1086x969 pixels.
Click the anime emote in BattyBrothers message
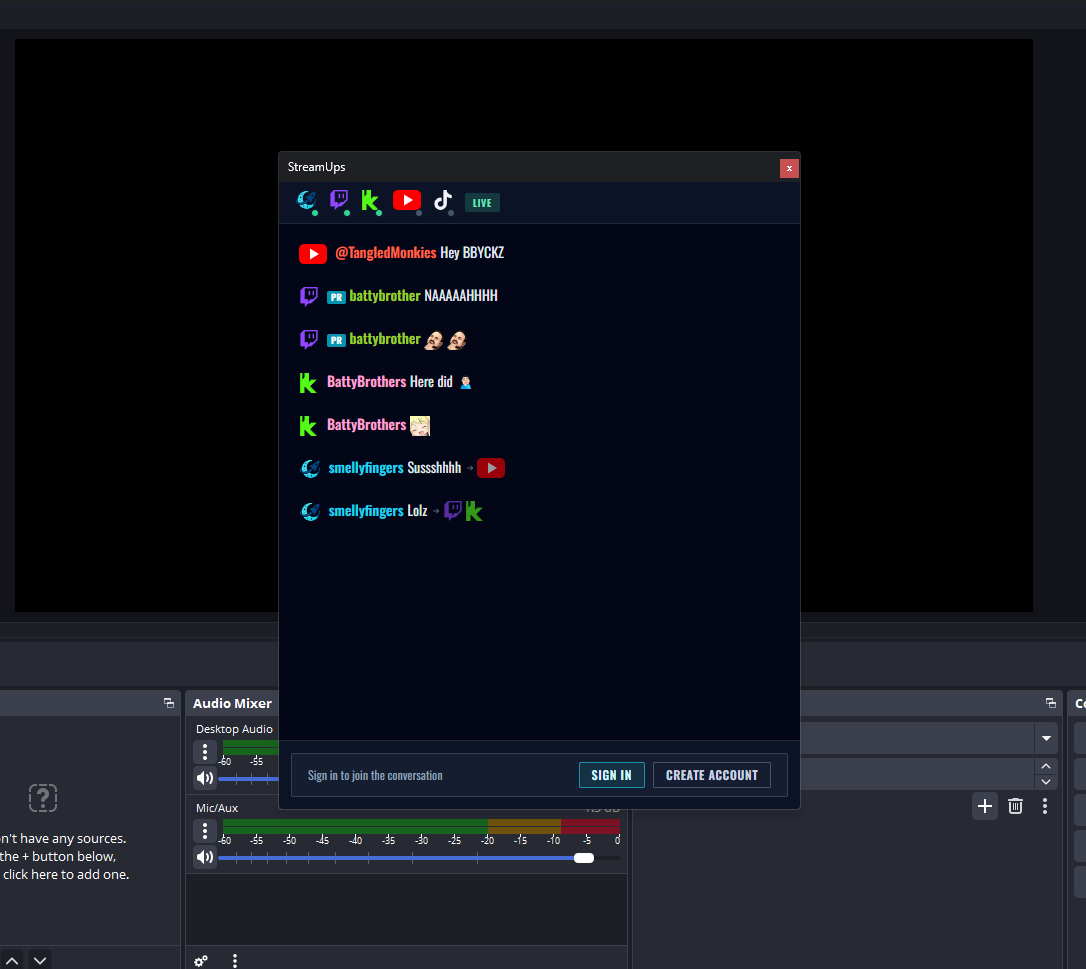coord(420,426)
